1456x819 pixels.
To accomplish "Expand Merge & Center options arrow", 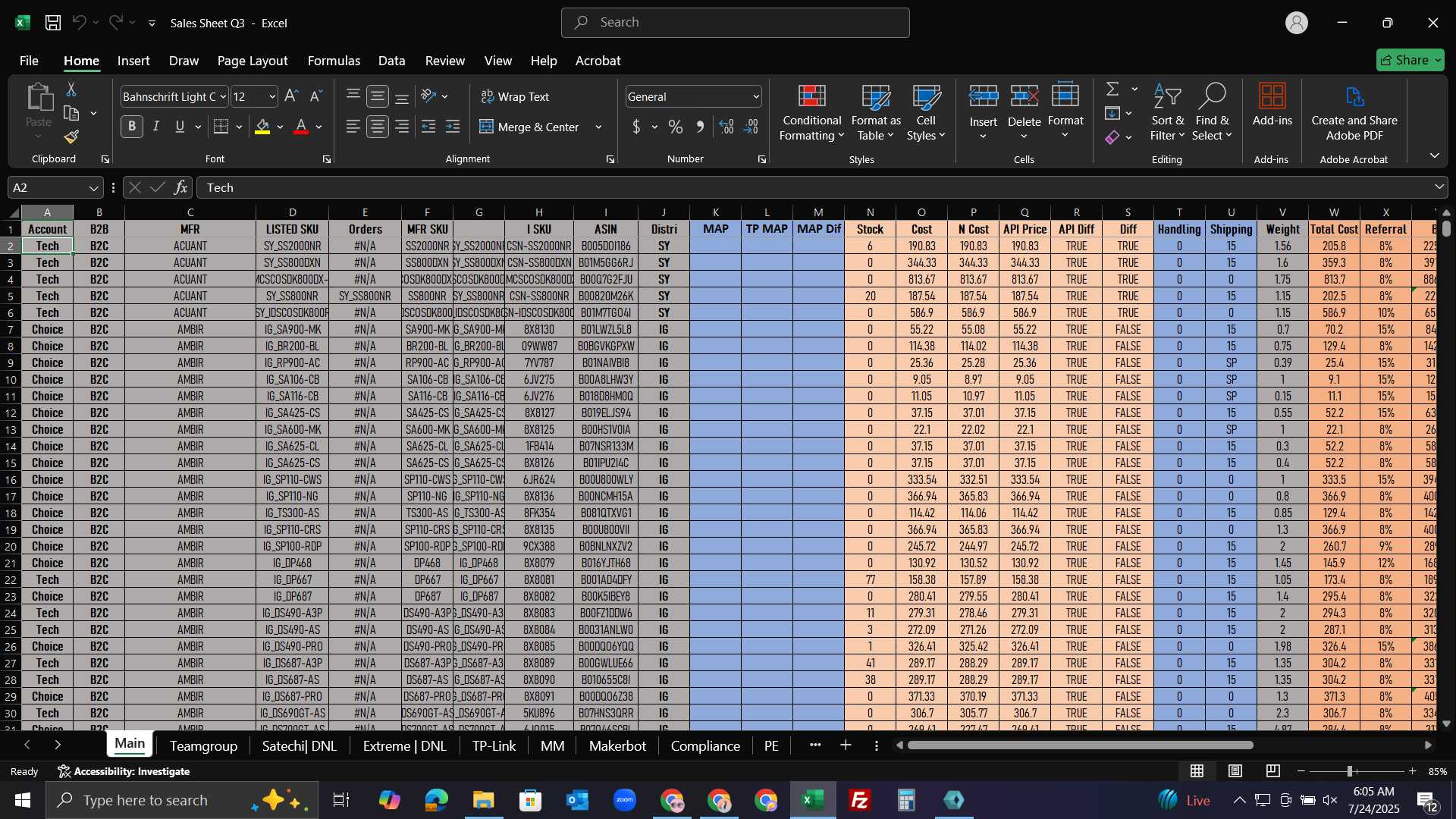I will (598, 127).
